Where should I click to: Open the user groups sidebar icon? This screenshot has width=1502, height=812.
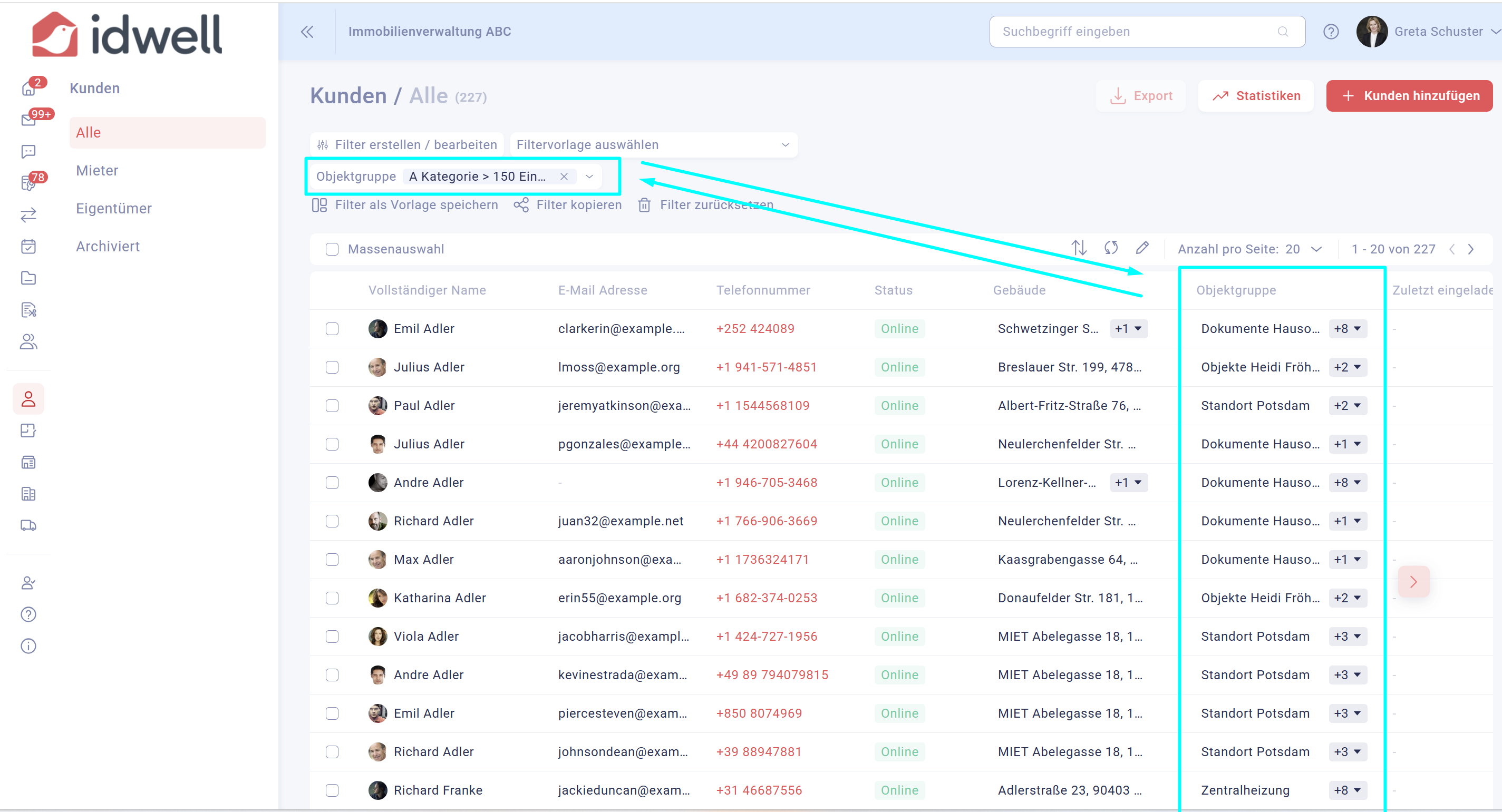(28, 341)
